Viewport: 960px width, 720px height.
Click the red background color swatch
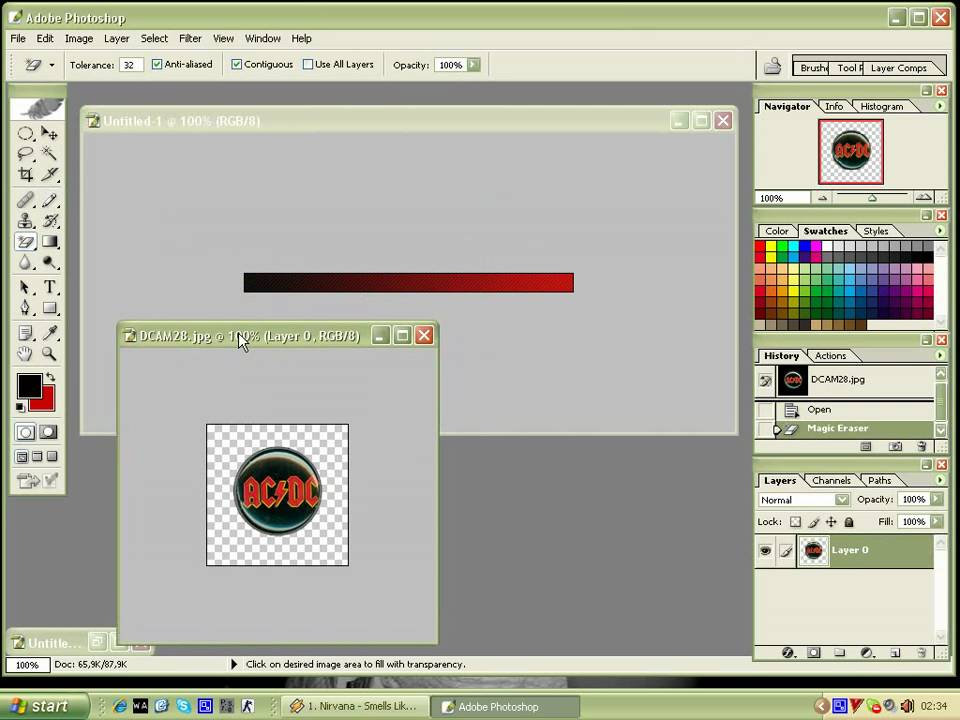pyautogui.click(x=45, y=401)
